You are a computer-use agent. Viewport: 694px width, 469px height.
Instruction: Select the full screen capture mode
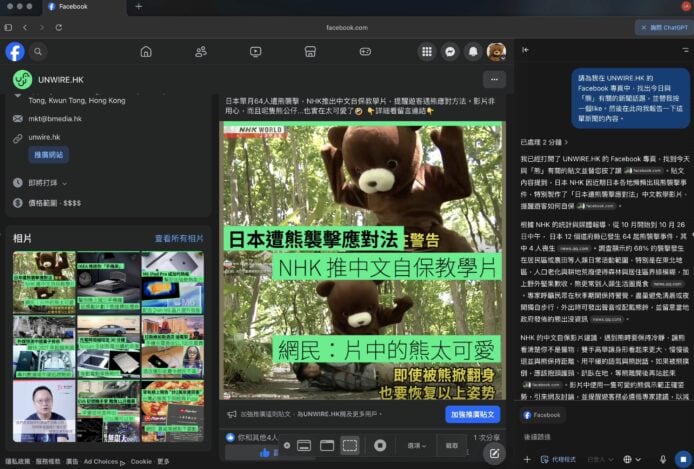tap(301, 445)
